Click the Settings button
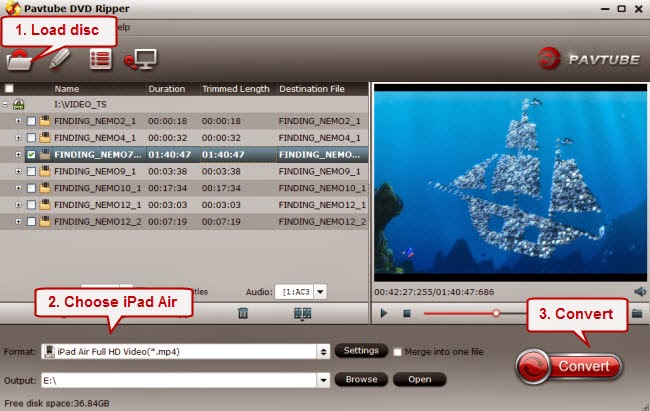This screenshot has width=650, height=411. [x=361, y=350]
